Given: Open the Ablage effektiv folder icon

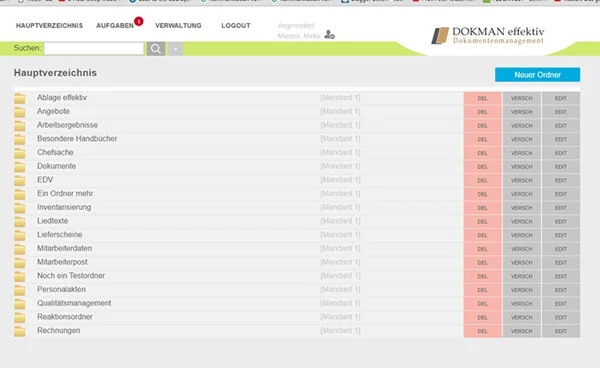Looking at the screenshot, I should pyautogui.click(x=20, y=98).
